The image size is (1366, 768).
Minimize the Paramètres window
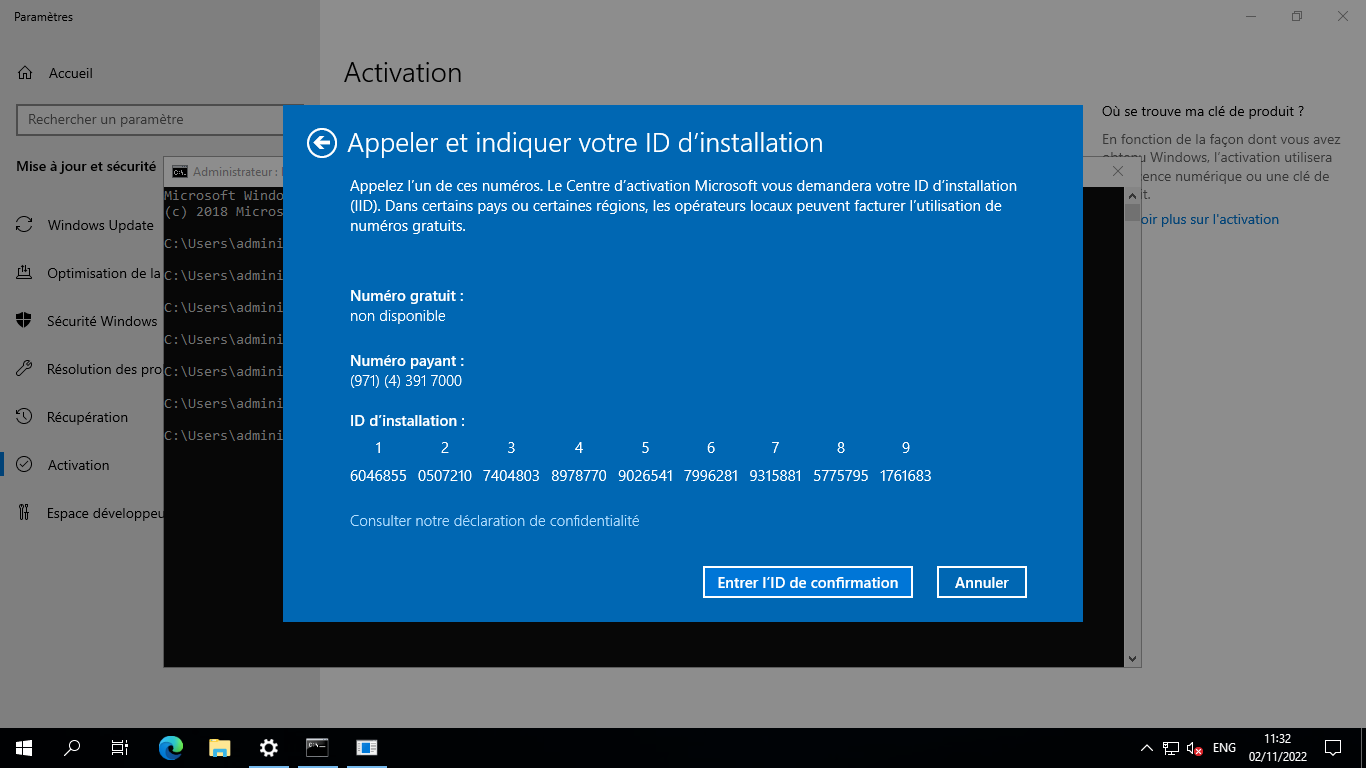1251,16
